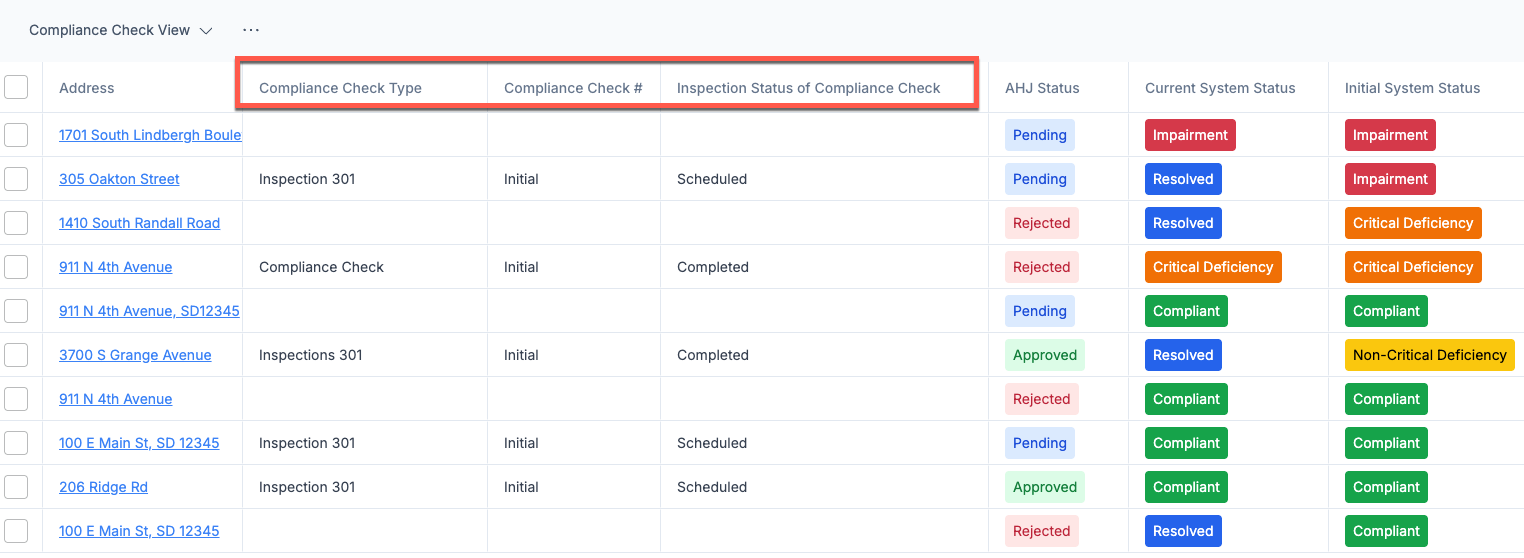1524x558 pixels.
Task: Sort by the Compliance Check Type column header
Action: click(340, 88)
